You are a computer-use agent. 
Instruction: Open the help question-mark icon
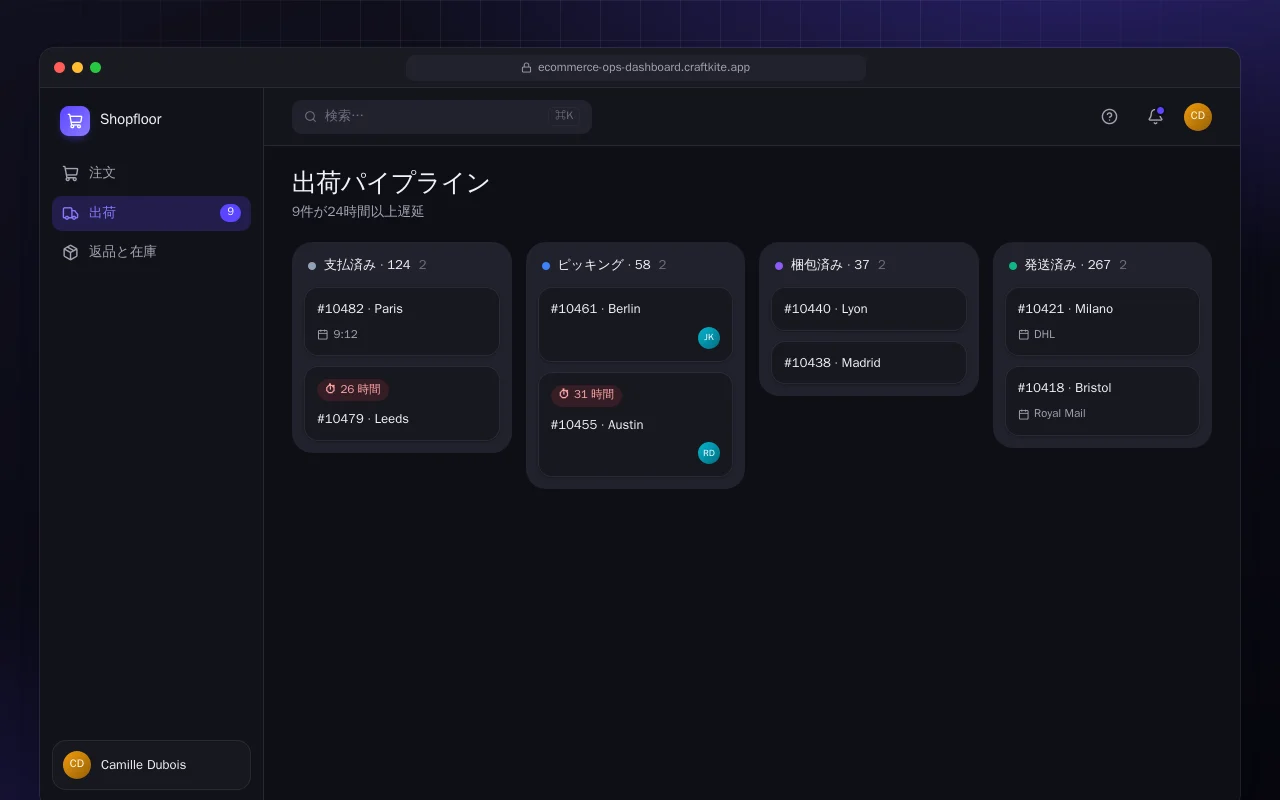1109,116
